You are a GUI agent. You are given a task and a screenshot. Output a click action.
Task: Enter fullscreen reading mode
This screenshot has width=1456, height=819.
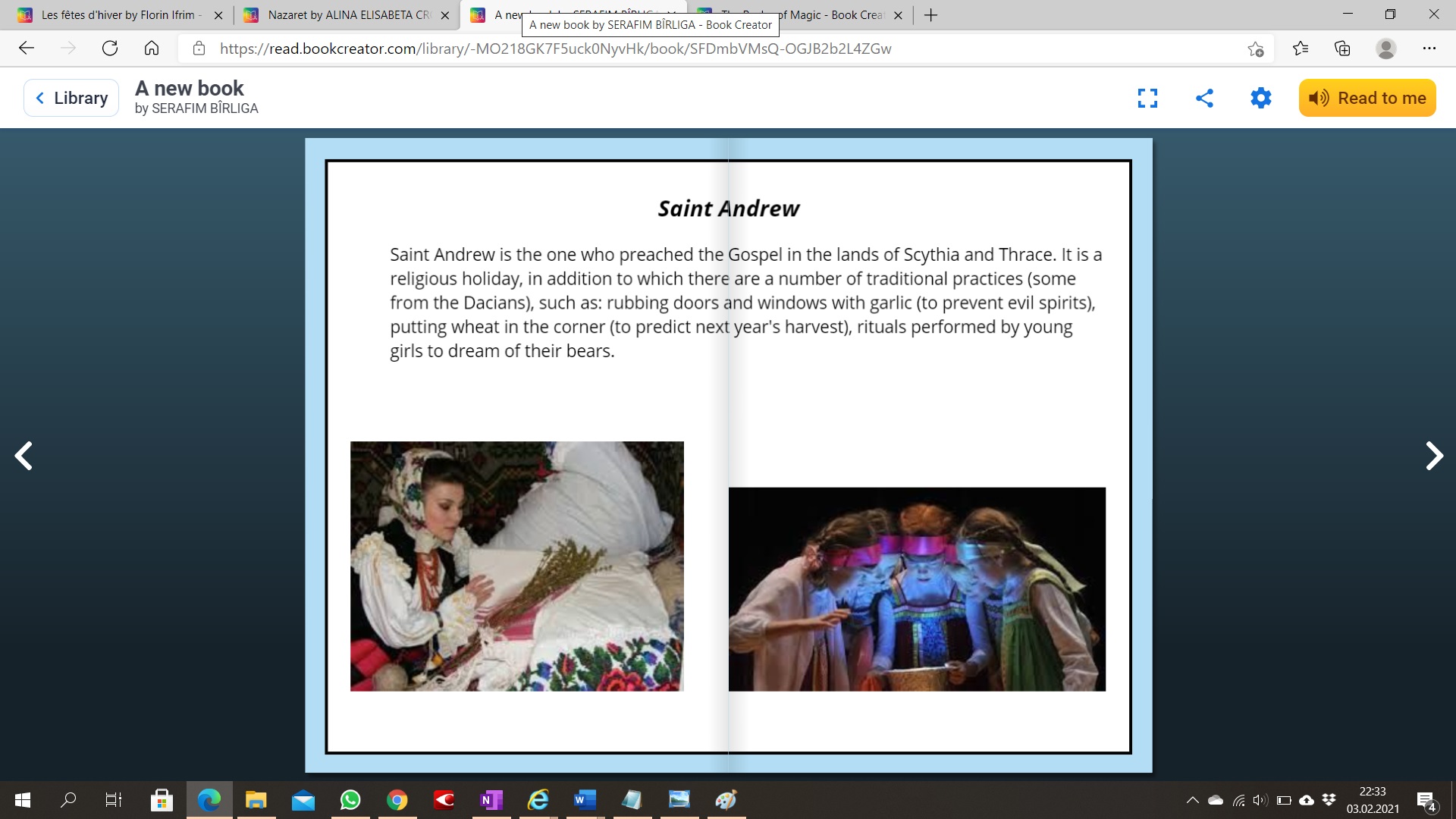coord(1147,98)
